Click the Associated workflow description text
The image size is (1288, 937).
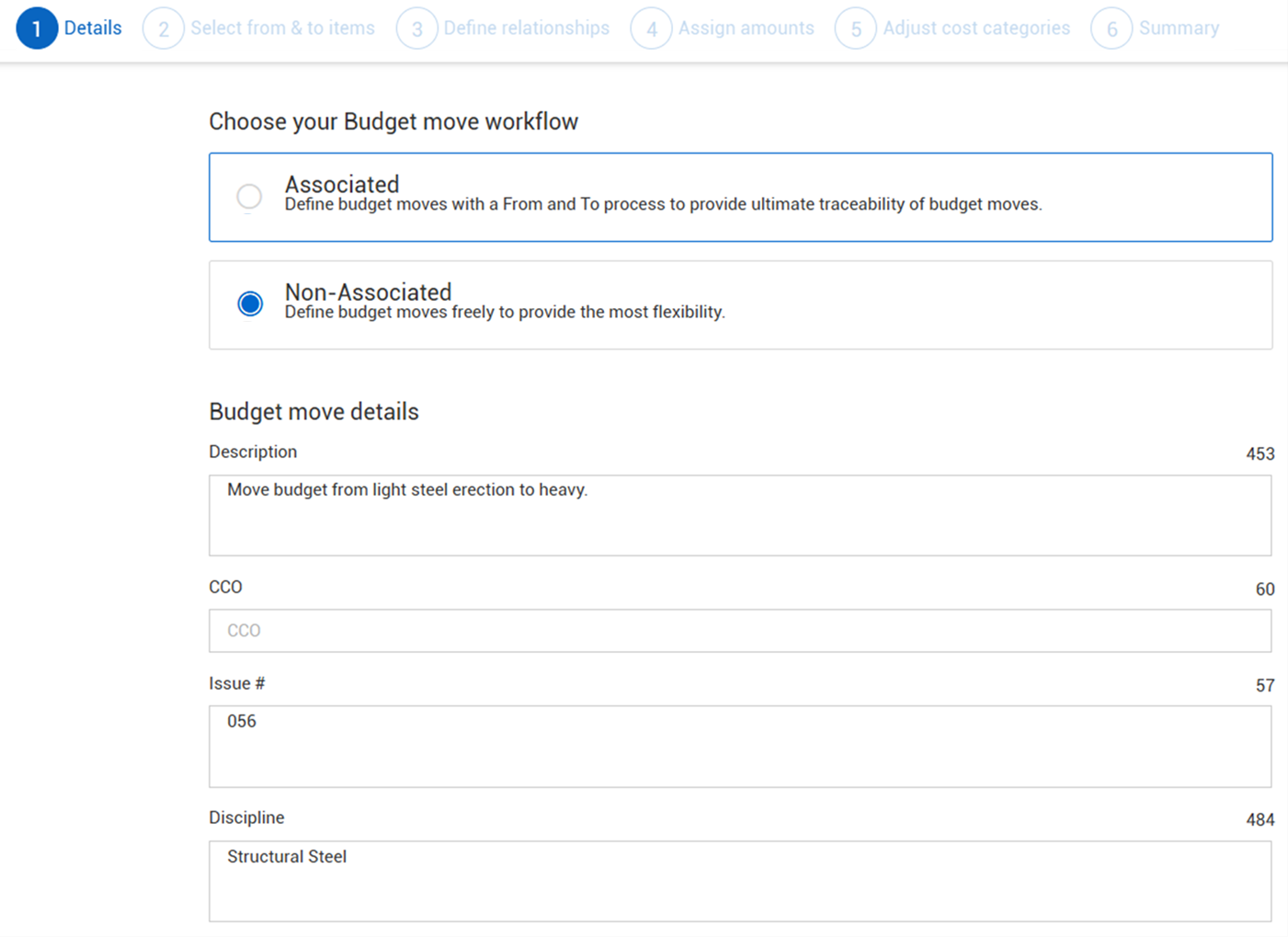tap(662, 204)
